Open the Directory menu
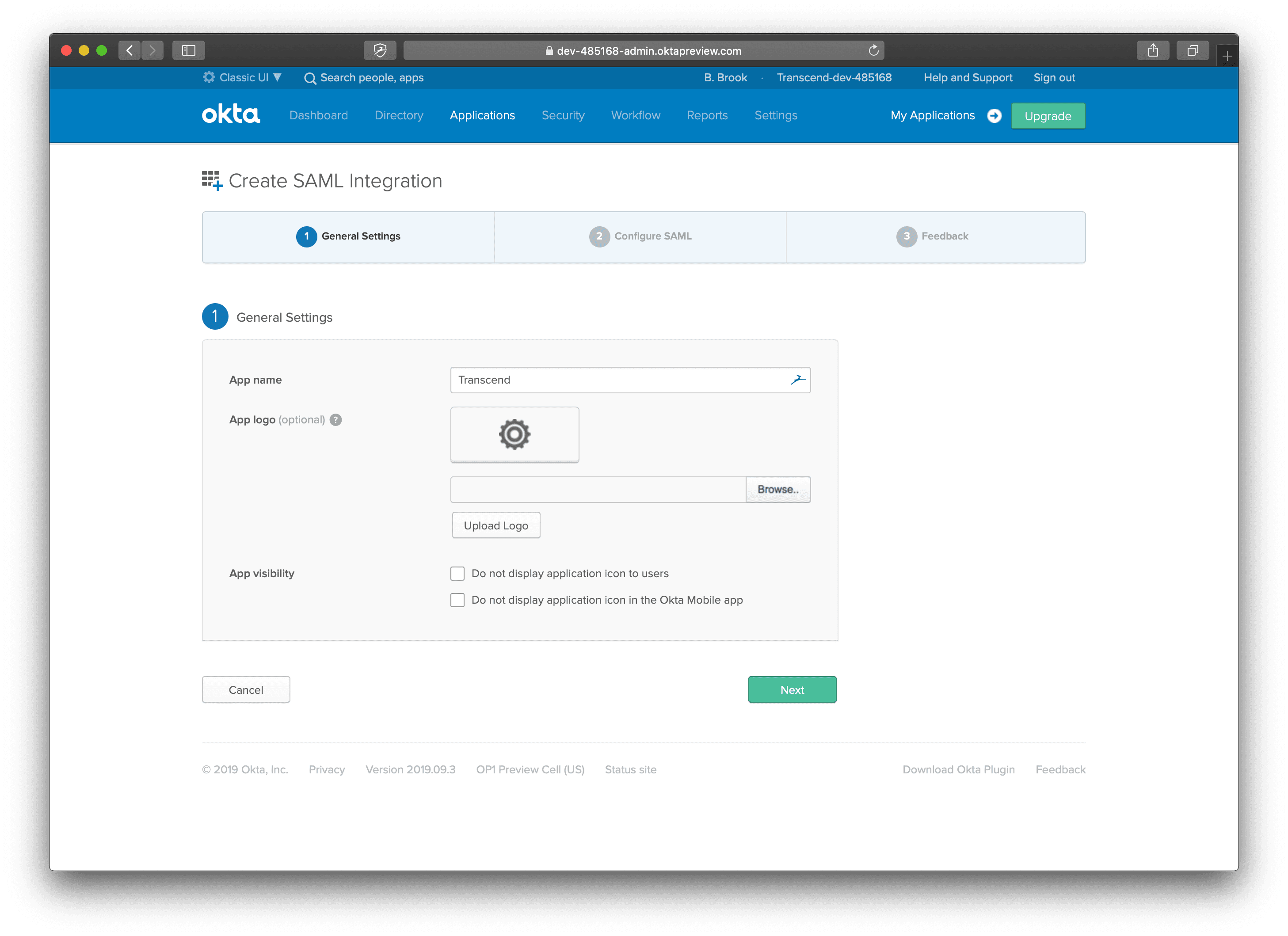 (398, 115)
